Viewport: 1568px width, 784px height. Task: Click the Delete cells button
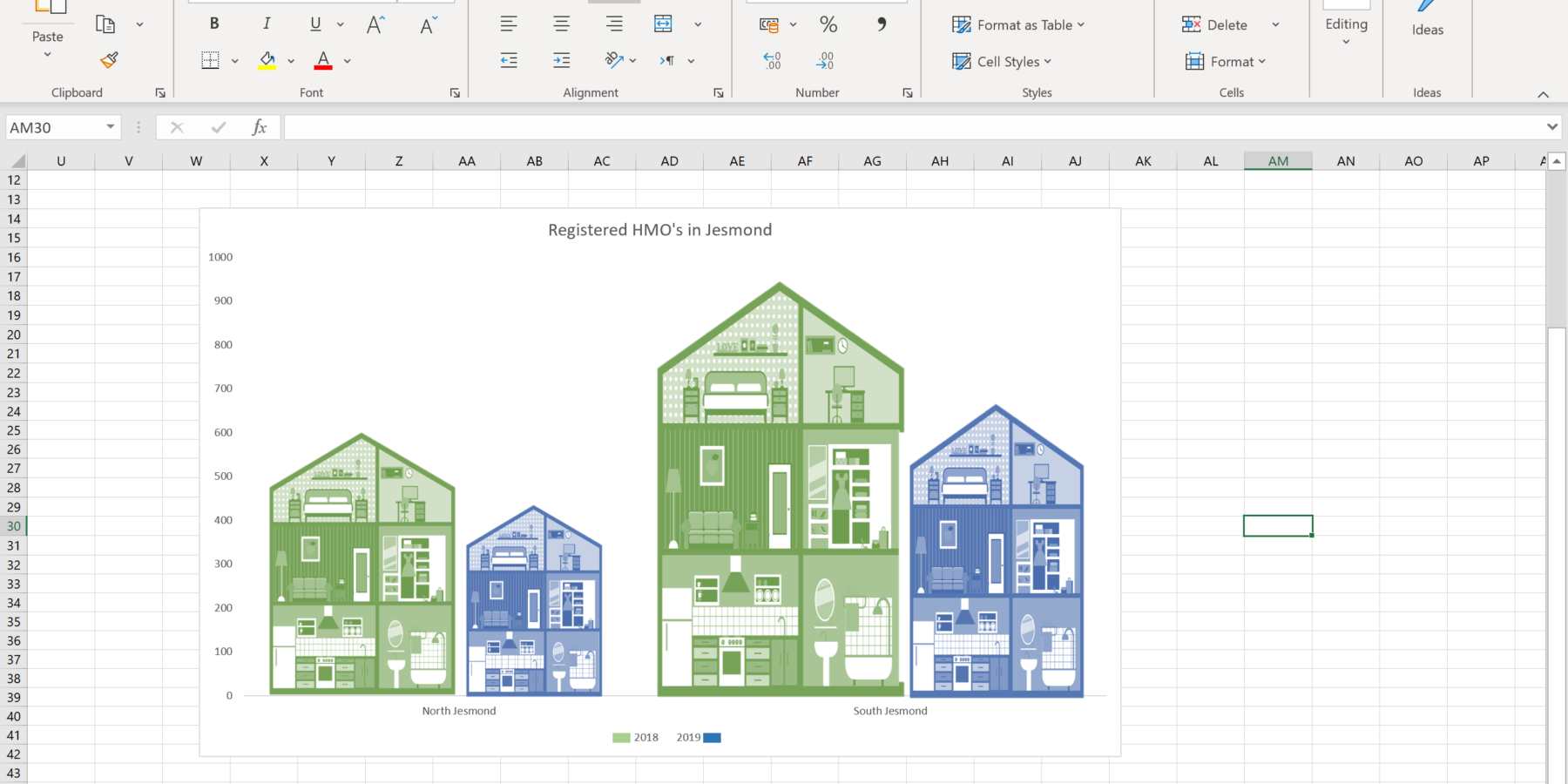coord(1216,25)
